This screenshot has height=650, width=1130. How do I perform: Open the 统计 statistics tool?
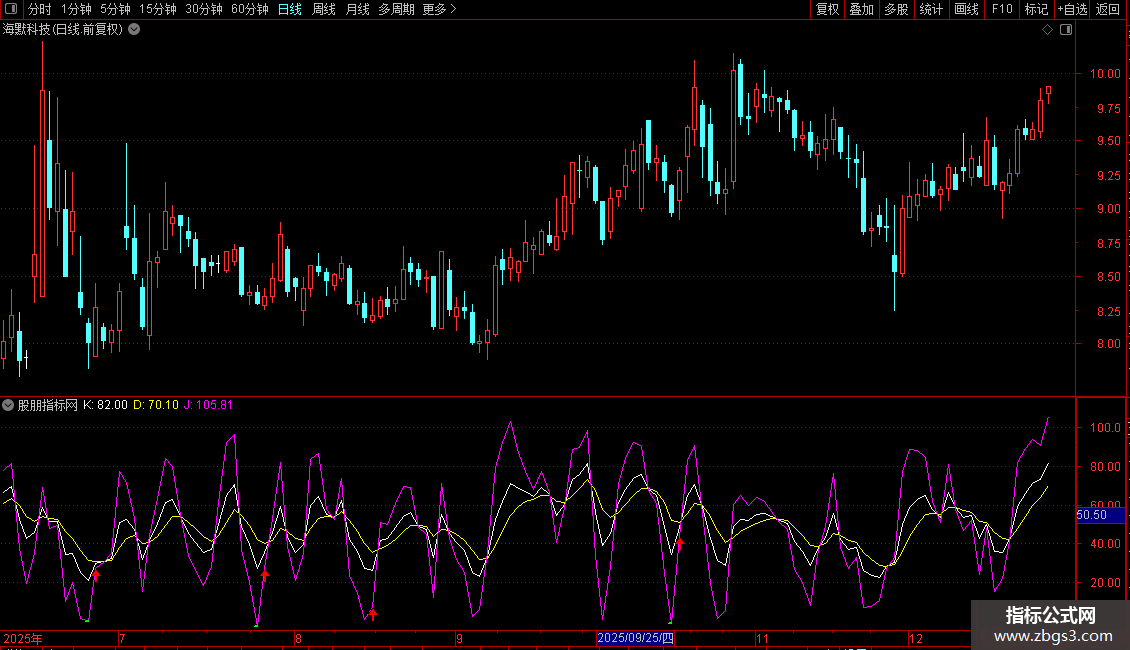[931, 10]
